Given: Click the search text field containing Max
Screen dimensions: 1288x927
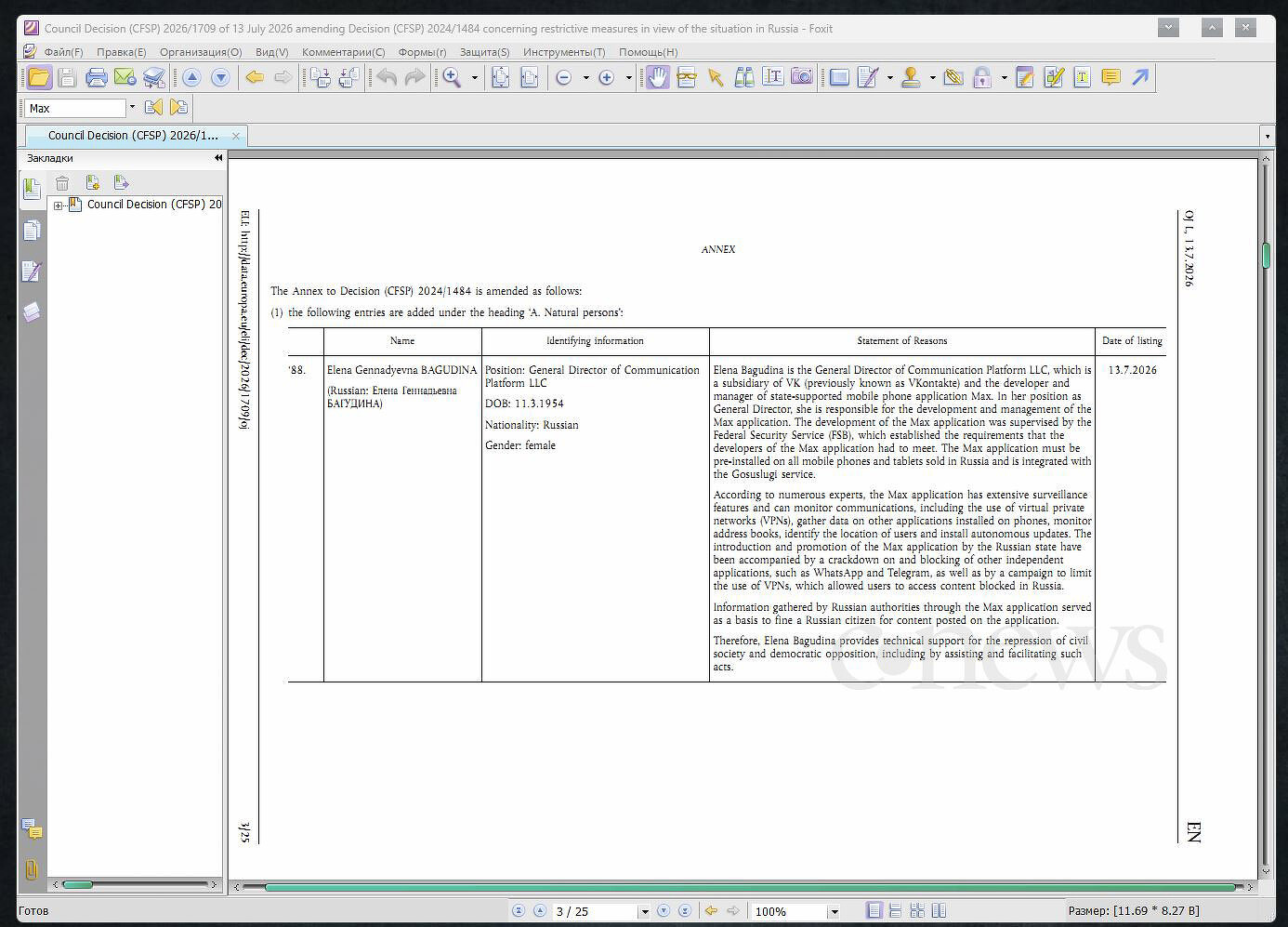Looking at the screenshot, I should [x=74, y=108].
